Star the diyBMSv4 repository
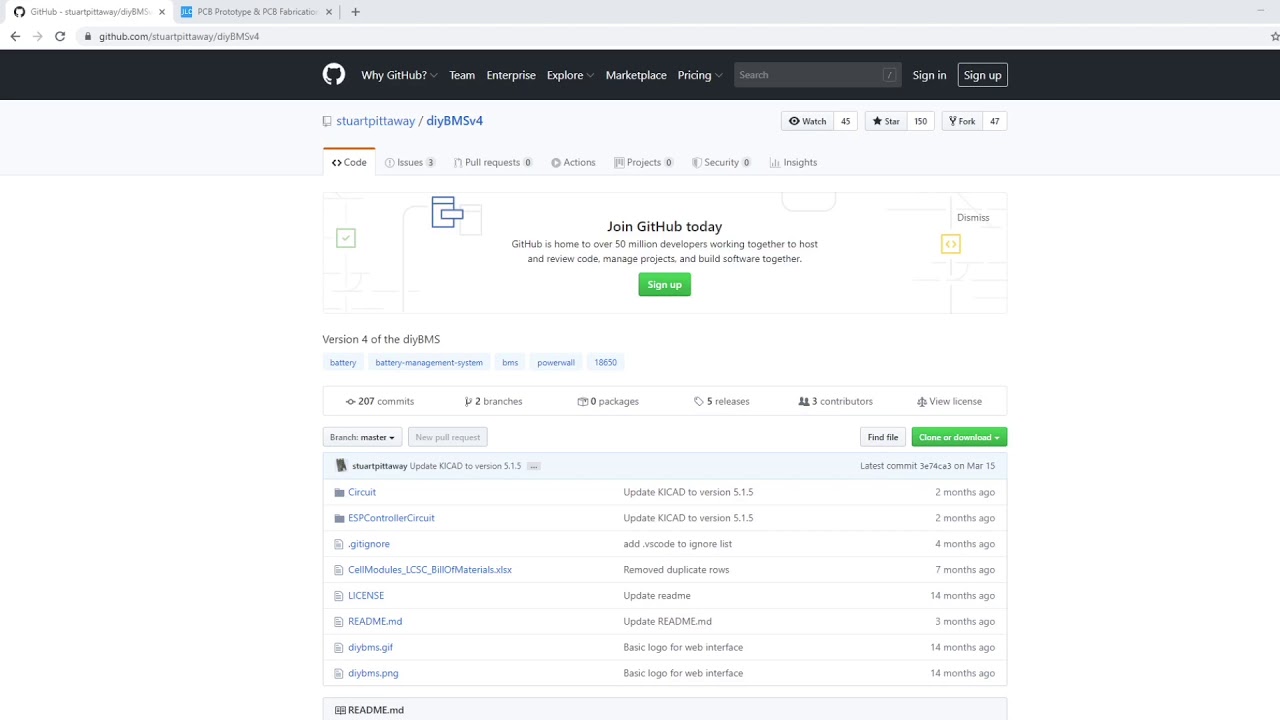The height and width of the screenshot is (720, 1280). coord(886,121)
